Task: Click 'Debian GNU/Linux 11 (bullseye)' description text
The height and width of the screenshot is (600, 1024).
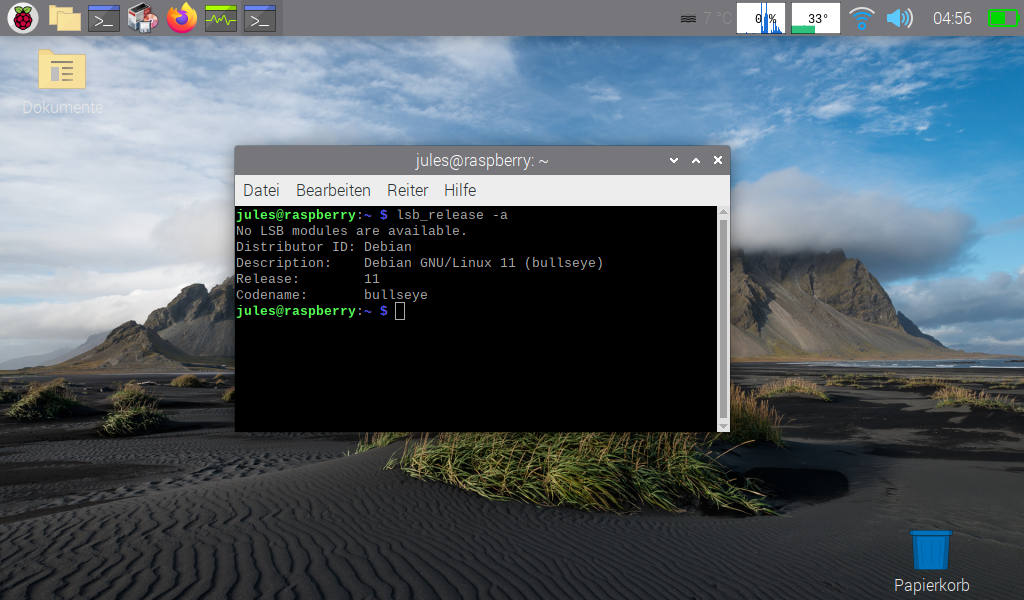Action: coord(483,262)
